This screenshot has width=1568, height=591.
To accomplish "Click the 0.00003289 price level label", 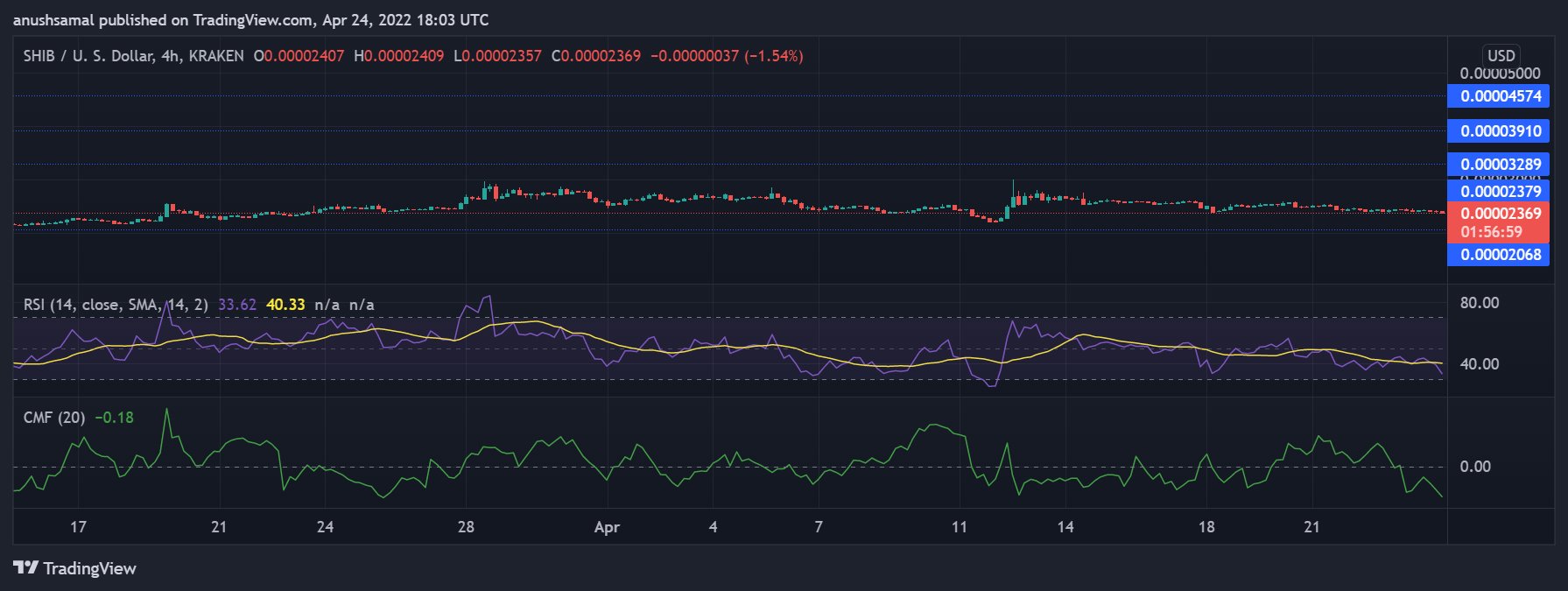I will click(x=1499, y=165).
